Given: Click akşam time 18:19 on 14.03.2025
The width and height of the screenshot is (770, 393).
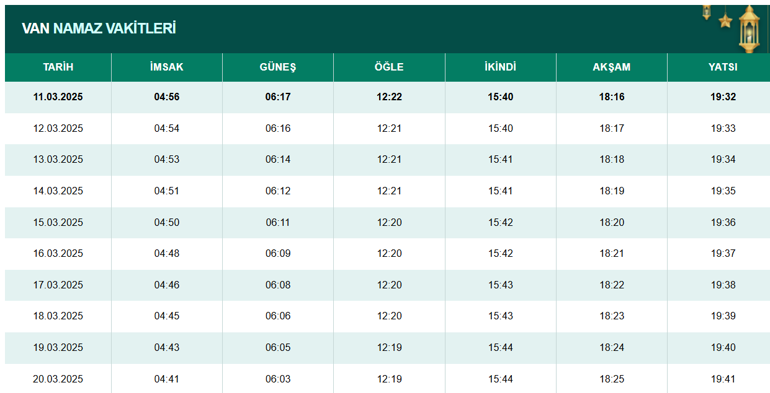Looking at the screenshot, I should coord(611,191).
